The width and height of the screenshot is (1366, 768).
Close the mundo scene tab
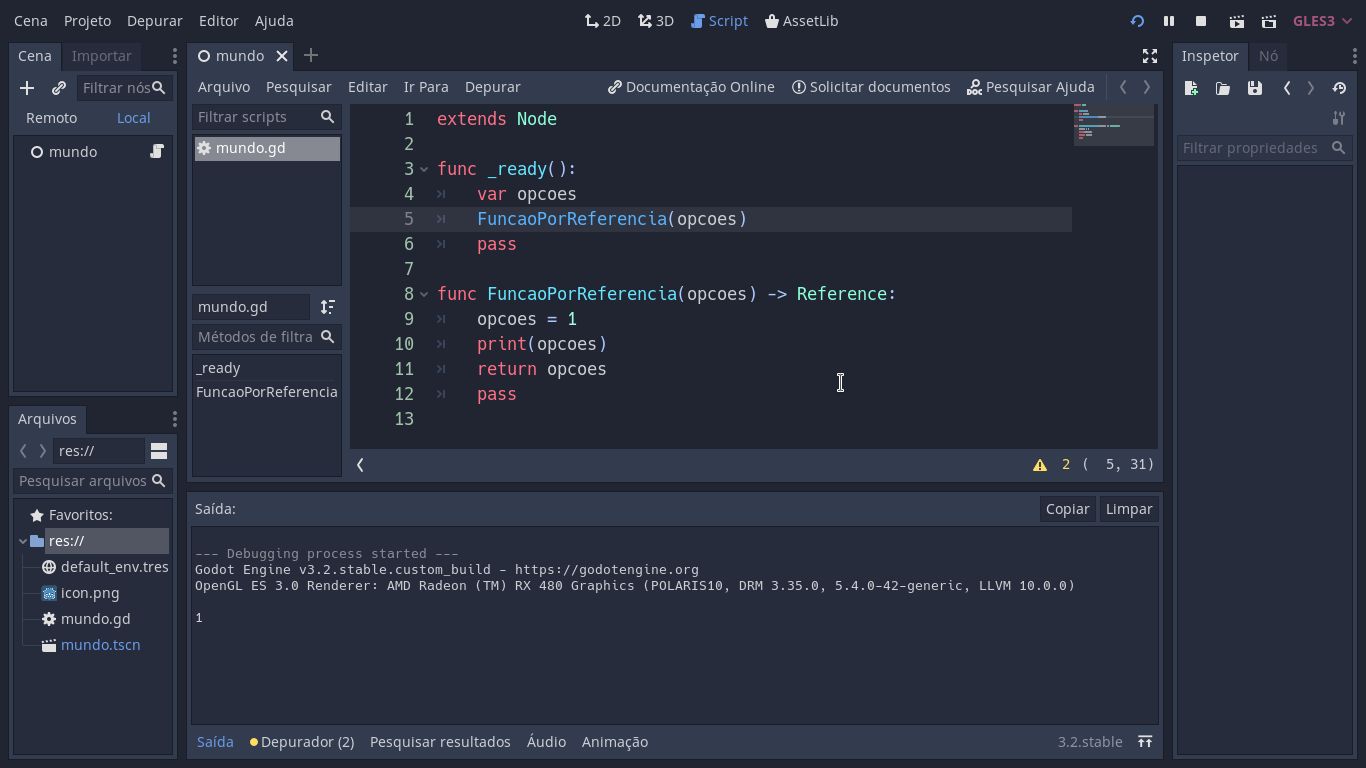[282, 56]
